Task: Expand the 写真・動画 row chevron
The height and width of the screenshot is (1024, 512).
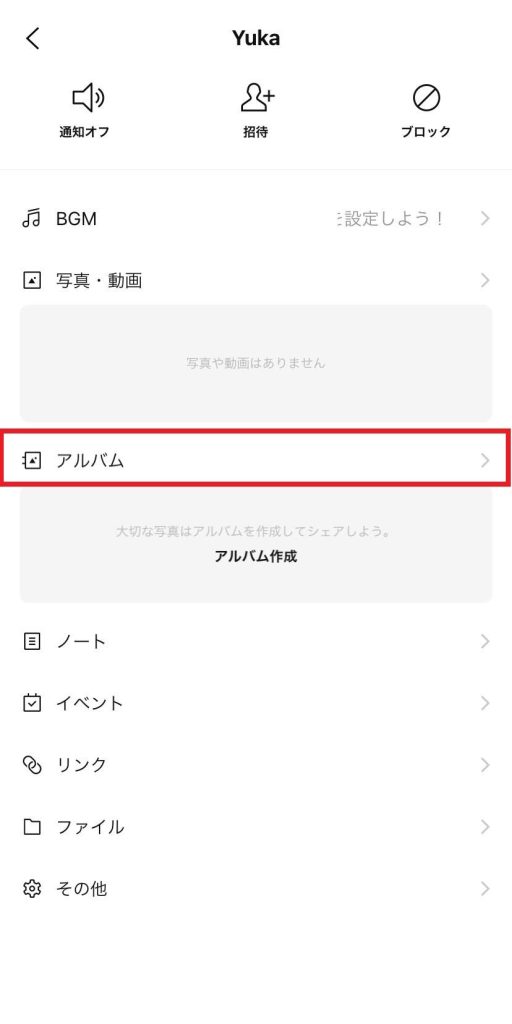Action: [x=485, y=281]
